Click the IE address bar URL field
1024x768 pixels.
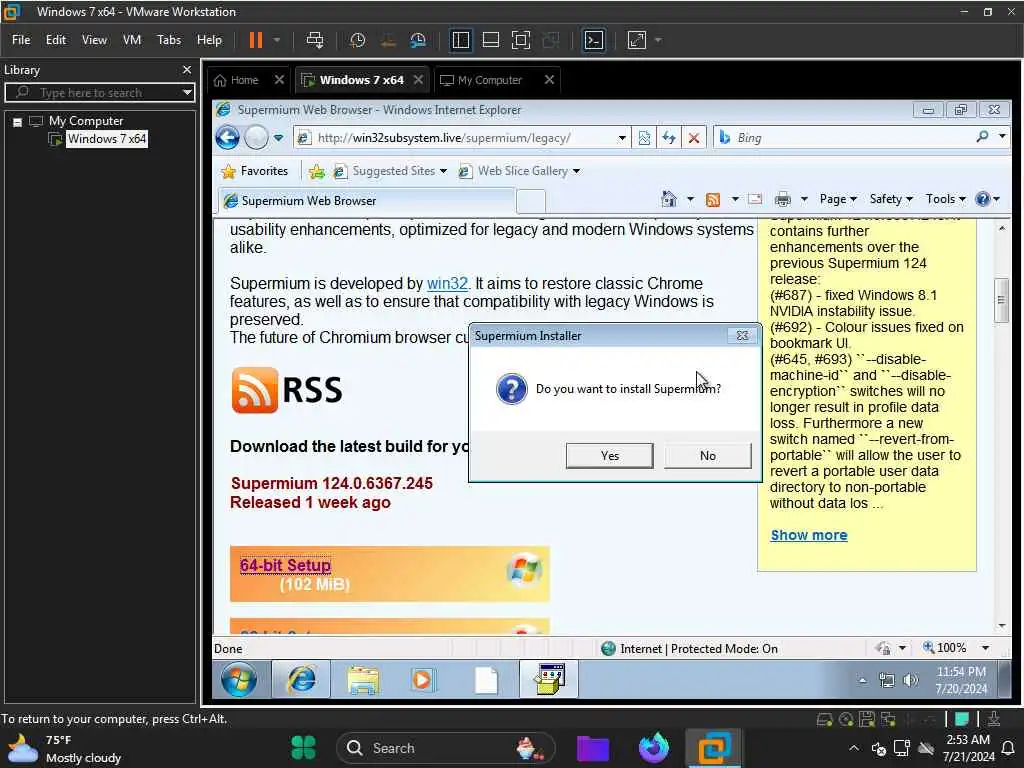pos(464,138)
